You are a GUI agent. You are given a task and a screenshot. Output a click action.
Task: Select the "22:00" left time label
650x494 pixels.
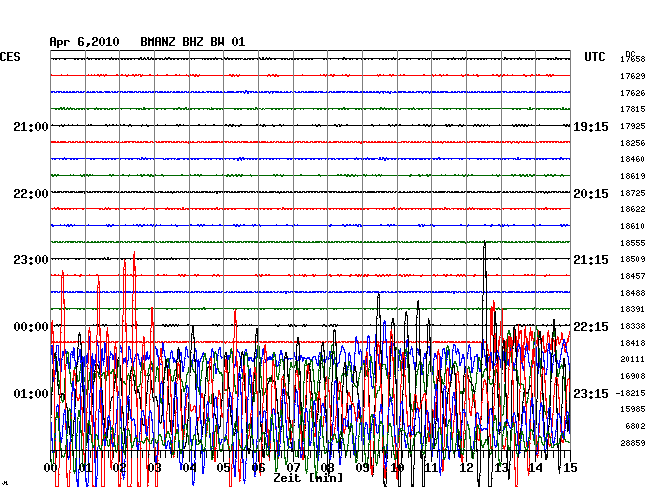pyautogui.click(x=31, y=194)
